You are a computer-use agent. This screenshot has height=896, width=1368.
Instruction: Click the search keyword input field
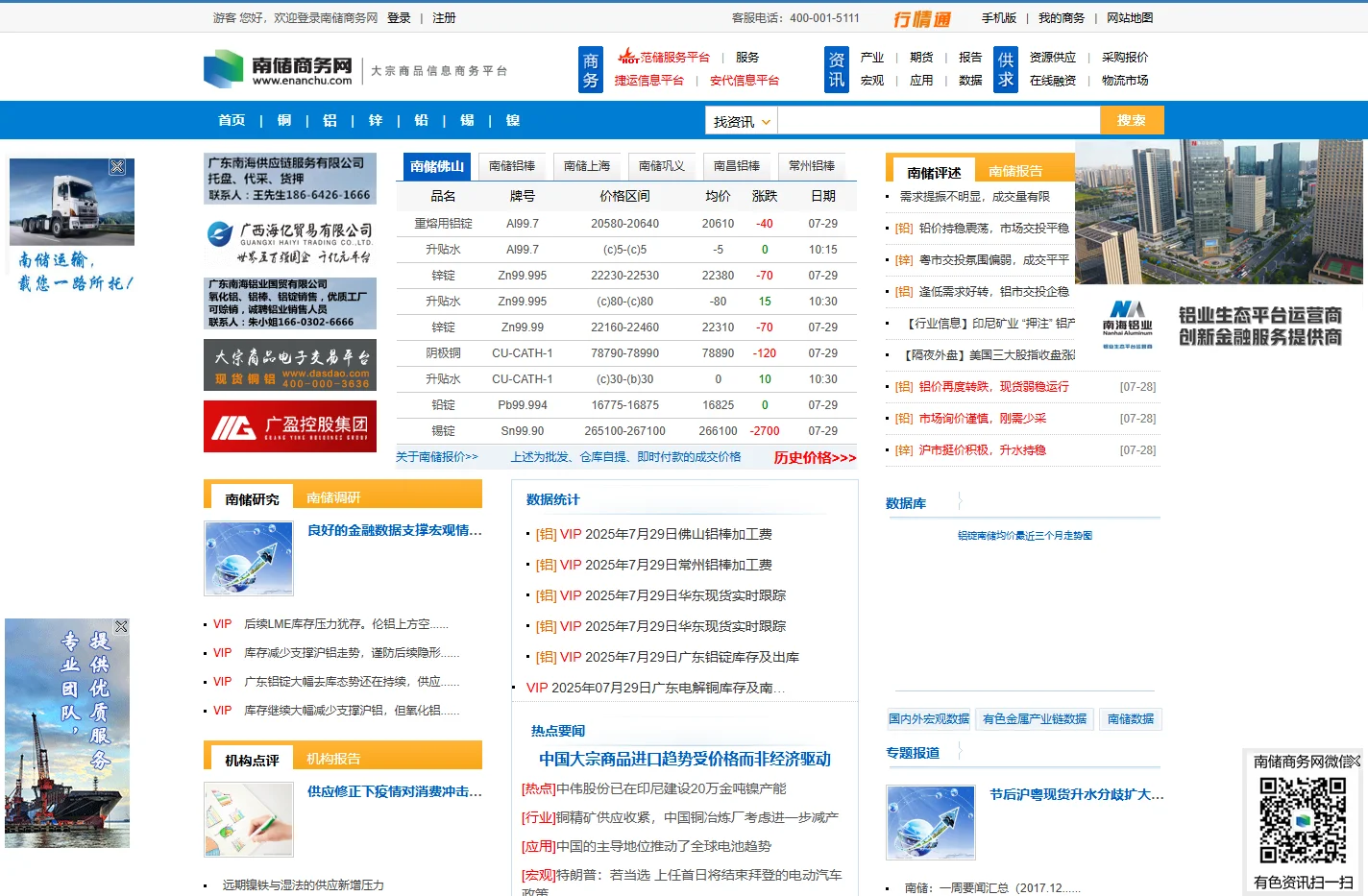939,120
